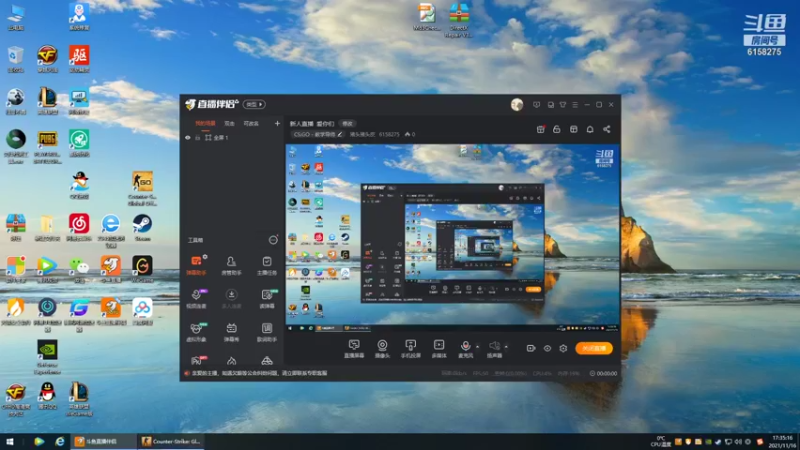The image size is (800, 450).
Task: Add a multimedia source
Action: click(439, 348)
